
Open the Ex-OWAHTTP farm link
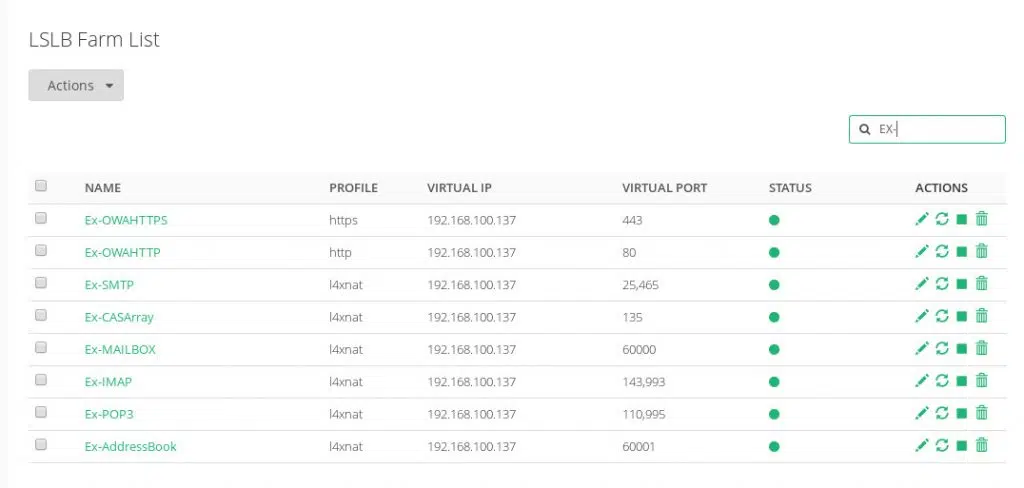click(x=122, y=252)
